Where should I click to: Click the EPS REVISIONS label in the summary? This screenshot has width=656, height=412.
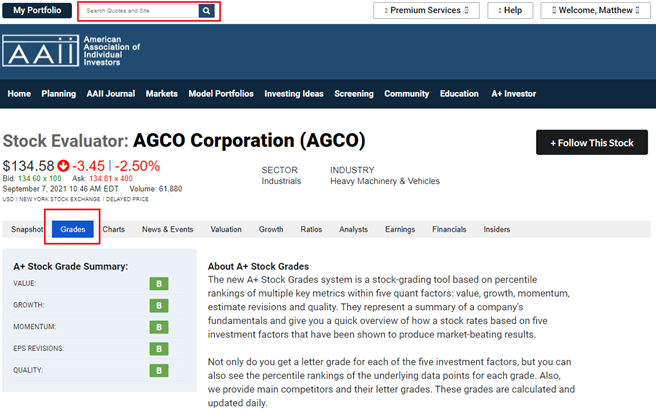[38, 348]
